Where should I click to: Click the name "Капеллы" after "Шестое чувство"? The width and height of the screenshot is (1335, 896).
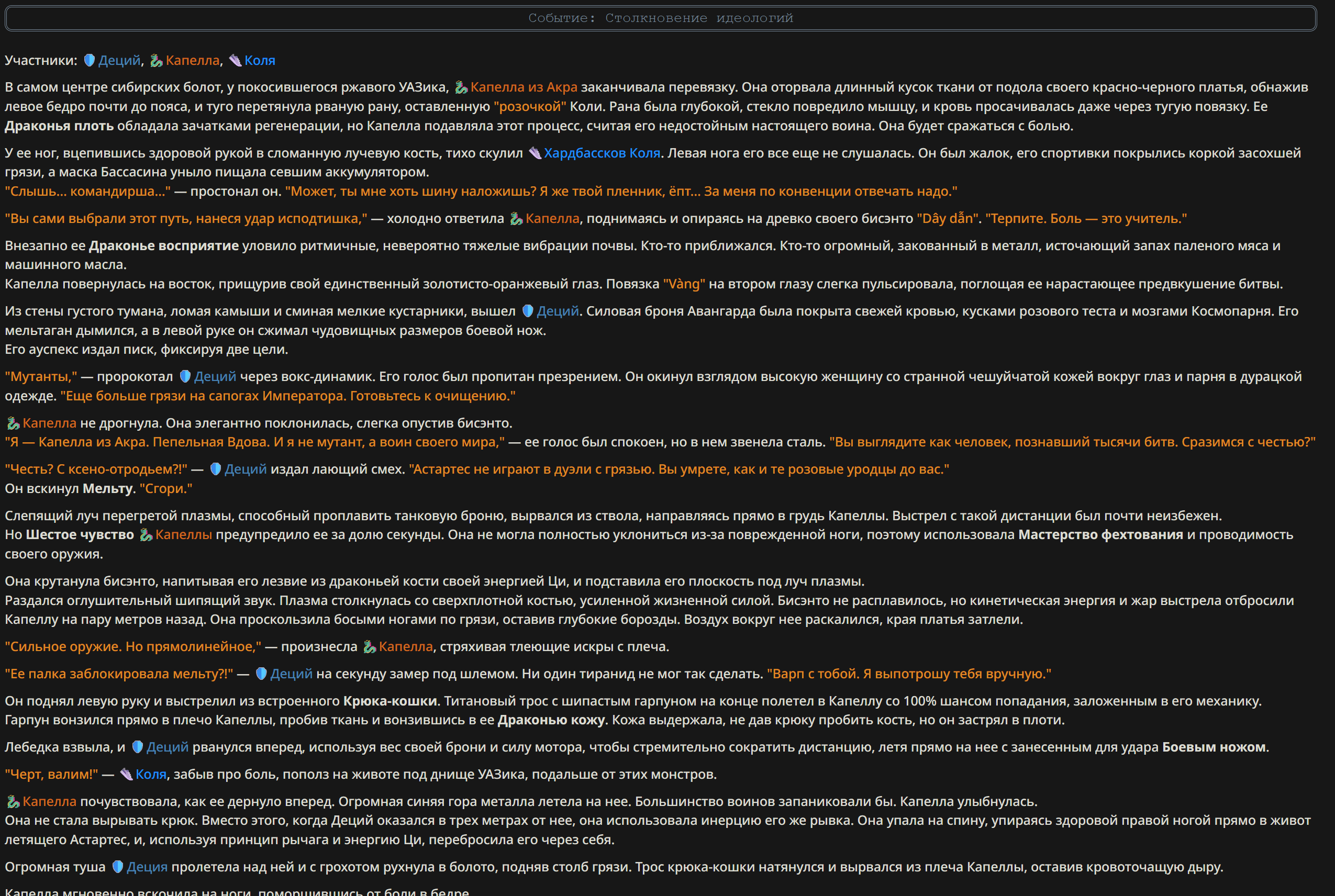[x=183, y=534]
